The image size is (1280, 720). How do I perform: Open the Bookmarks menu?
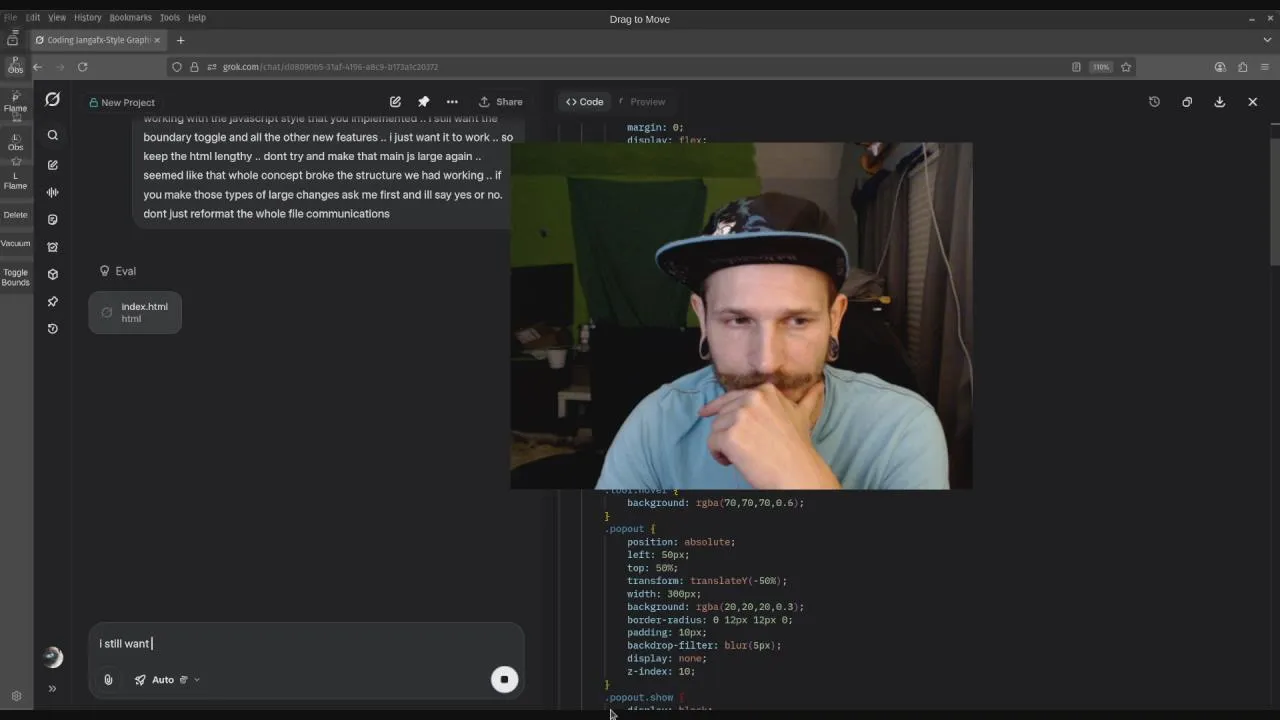[x=130, y=17]
